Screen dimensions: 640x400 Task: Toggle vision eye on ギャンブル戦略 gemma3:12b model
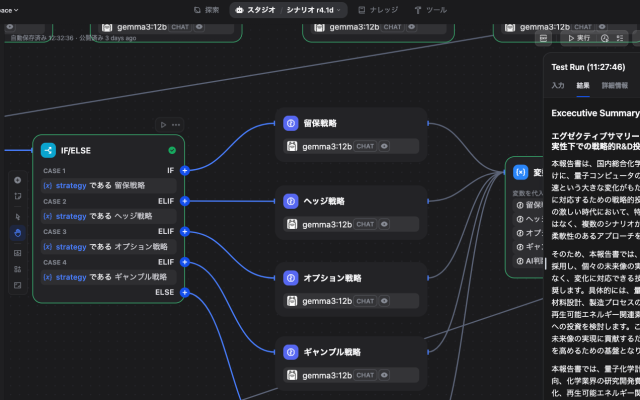pyautogui.click(x=384, y=375)
